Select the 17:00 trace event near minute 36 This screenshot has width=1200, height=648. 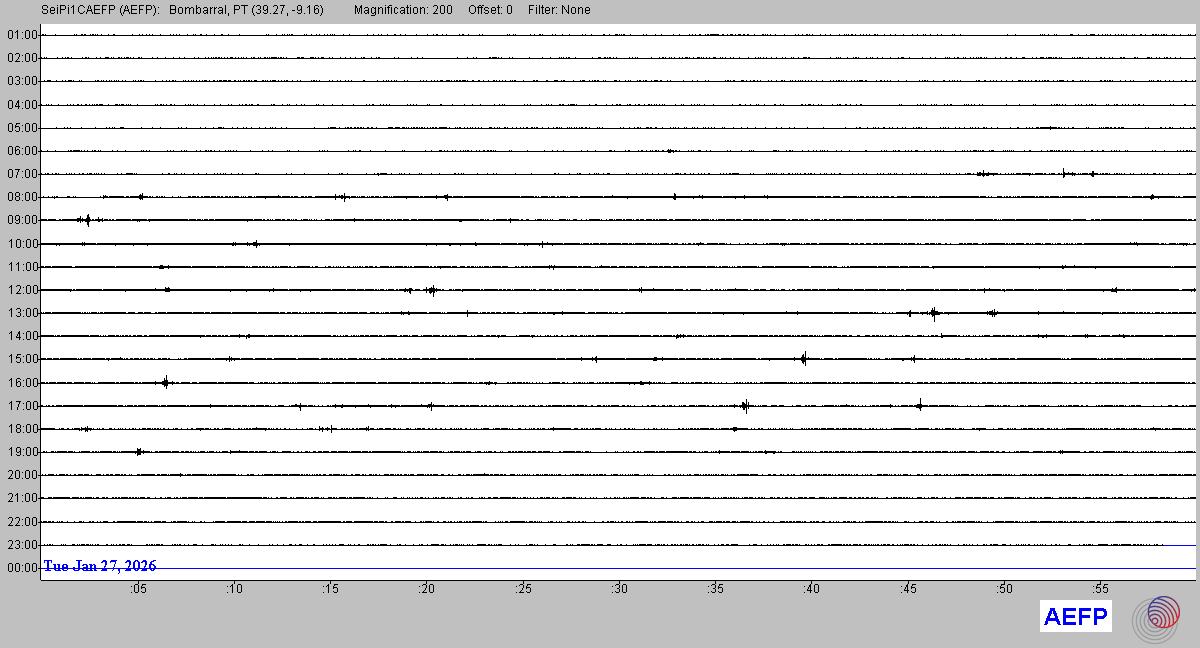(x=745, y=405)
